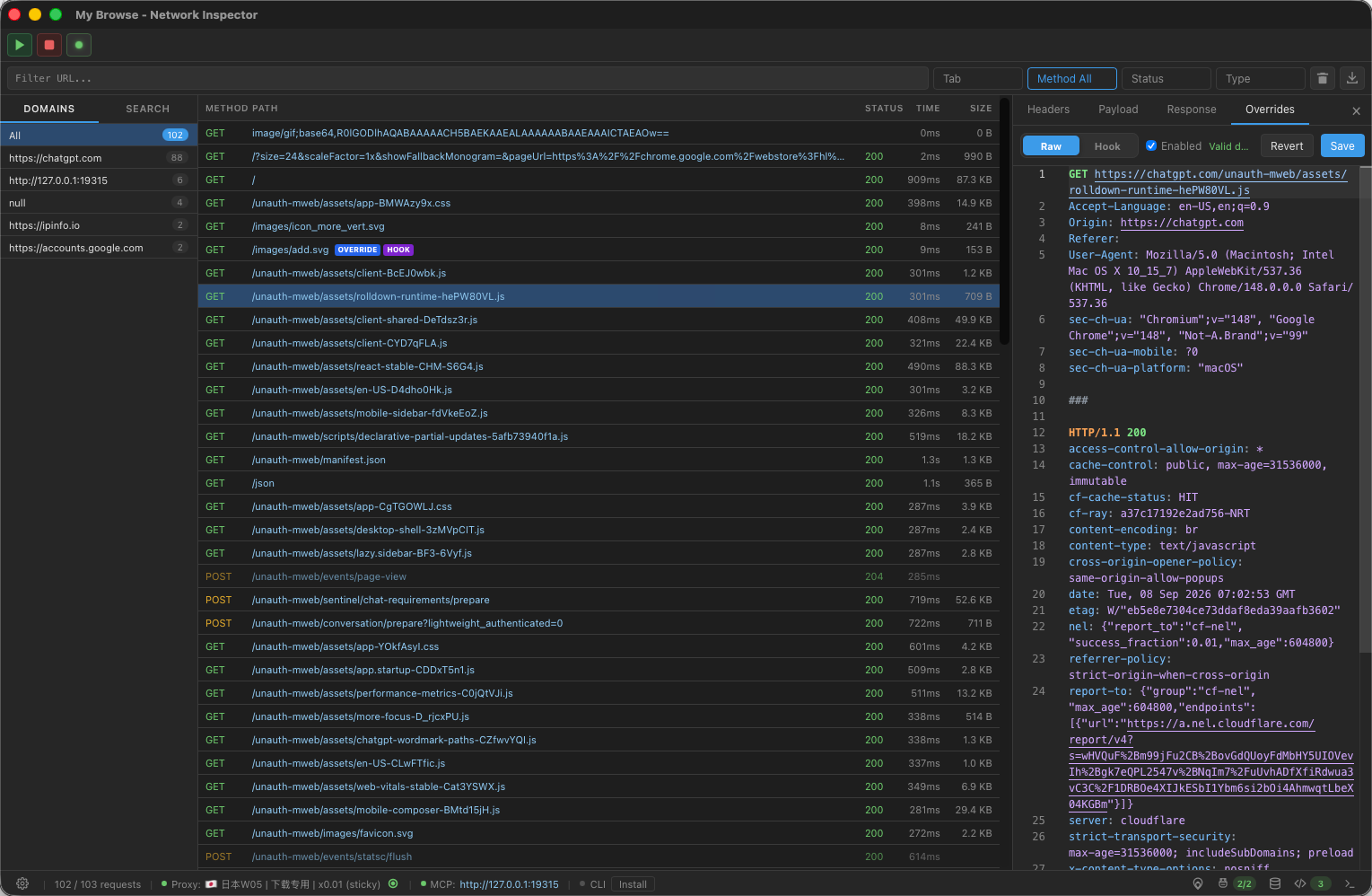Click the database icon in the status bar
The height and width of the screenshot is (896, 1372).
coord(1275,883)
